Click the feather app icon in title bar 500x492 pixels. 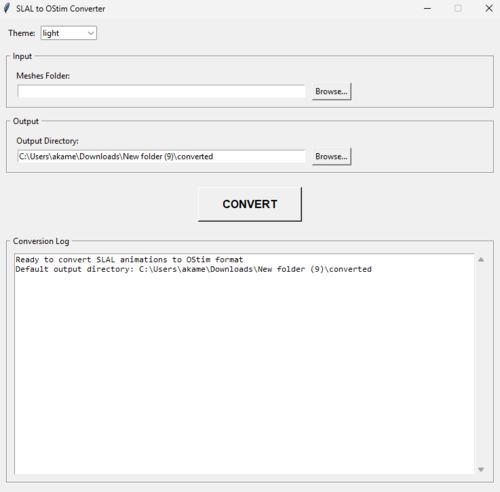[7, 8]
